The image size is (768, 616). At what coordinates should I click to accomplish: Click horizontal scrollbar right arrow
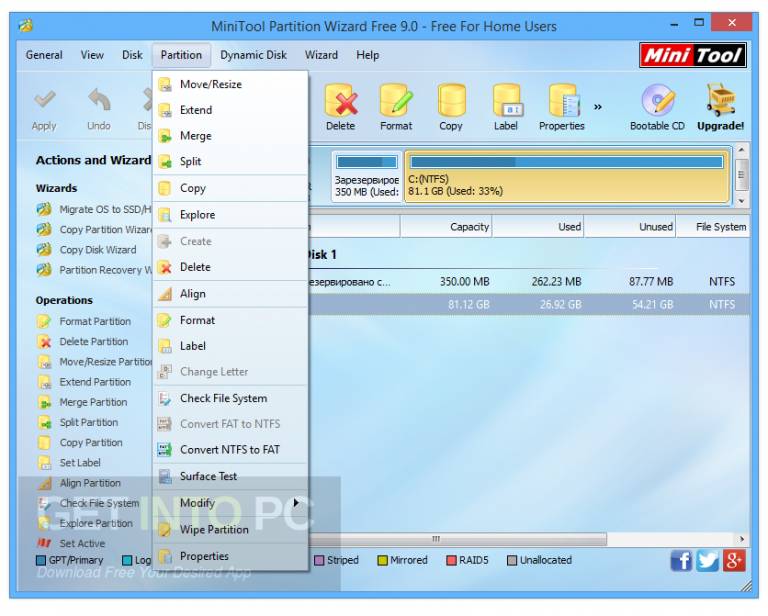(x=742, y=539)
